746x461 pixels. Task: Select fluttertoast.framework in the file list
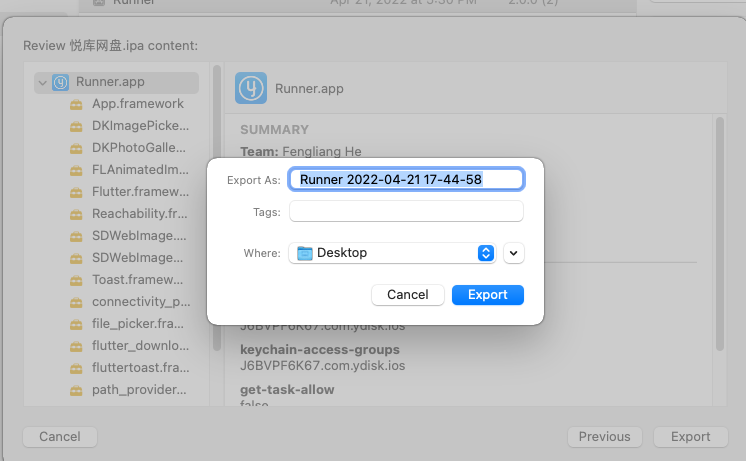click(140, 368)
